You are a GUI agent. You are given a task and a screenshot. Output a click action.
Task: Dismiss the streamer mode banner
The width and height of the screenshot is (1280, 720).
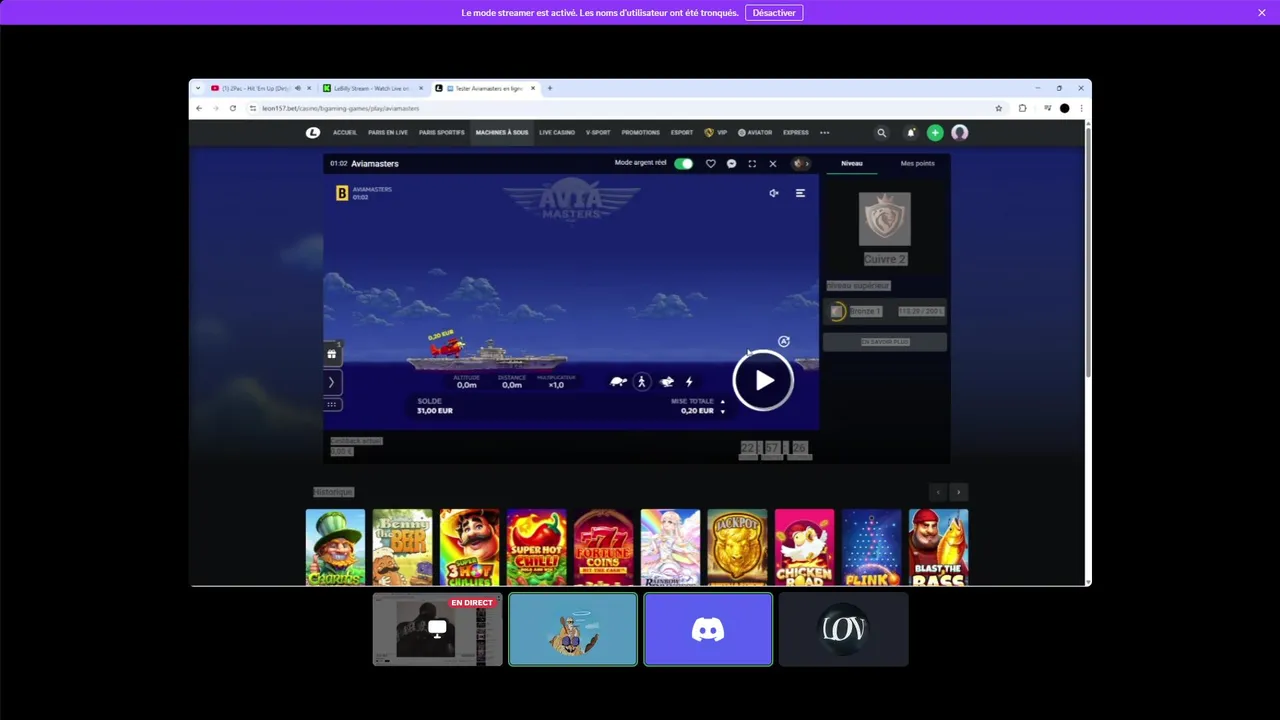click(1262, 13)
